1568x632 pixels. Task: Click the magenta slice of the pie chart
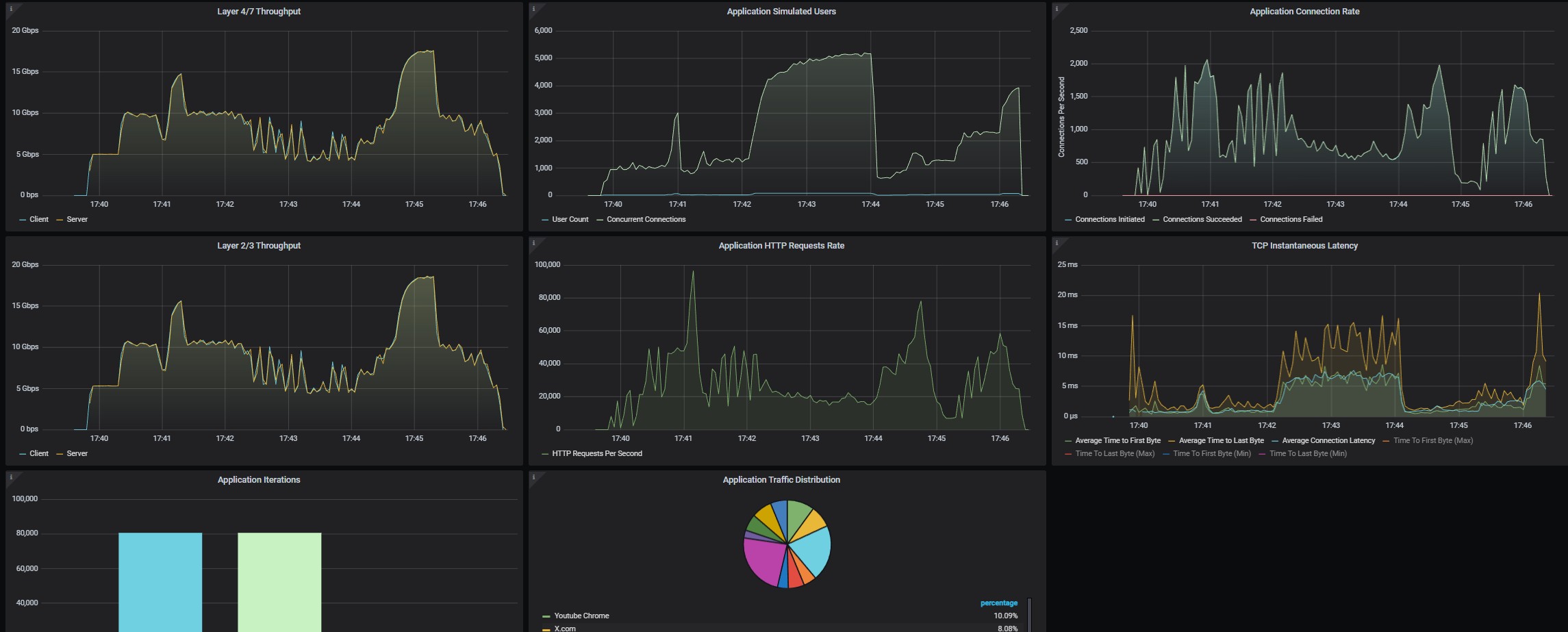[763, 559]
